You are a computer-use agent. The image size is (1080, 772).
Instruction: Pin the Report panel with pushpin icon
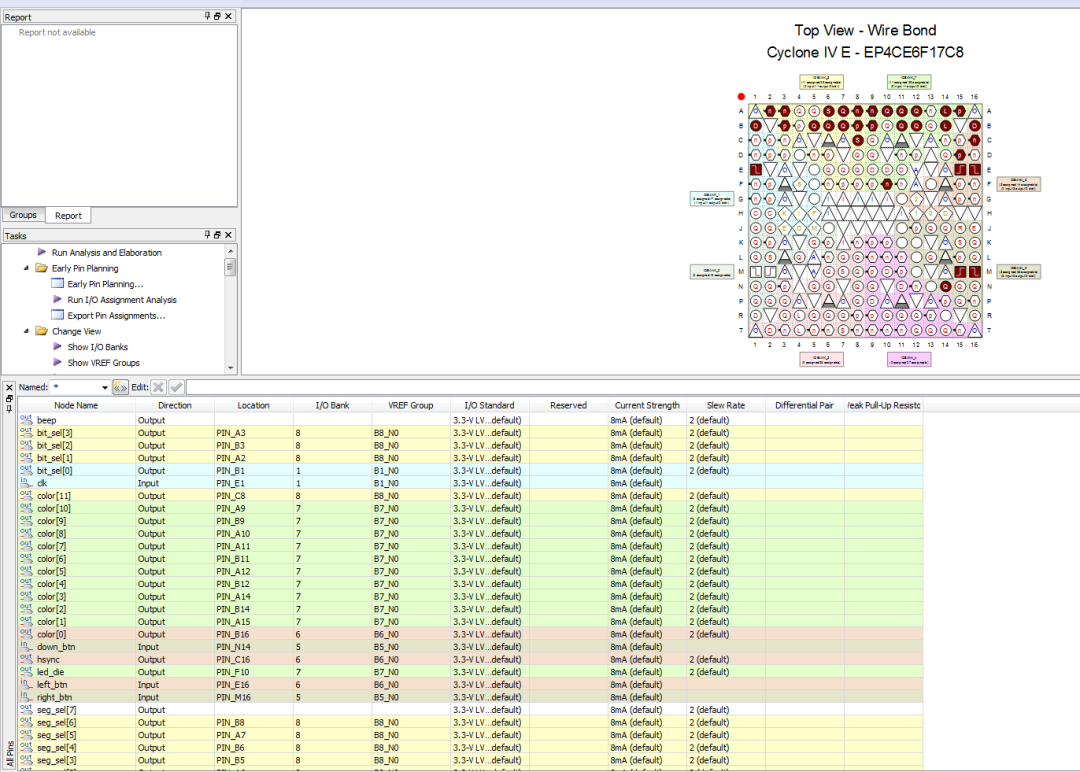pyautogui.click(x=208, y=17)
